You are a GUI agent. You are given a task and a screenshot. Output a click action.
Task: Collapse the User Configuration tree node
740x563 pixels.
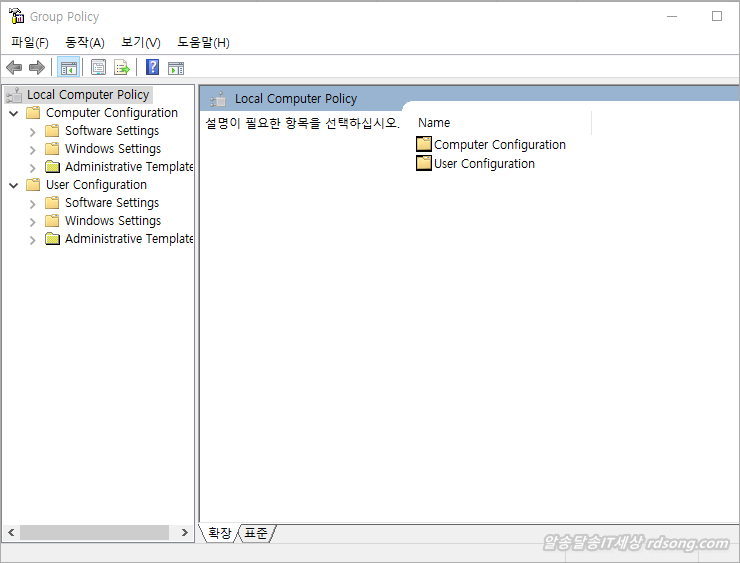point(14,186)
